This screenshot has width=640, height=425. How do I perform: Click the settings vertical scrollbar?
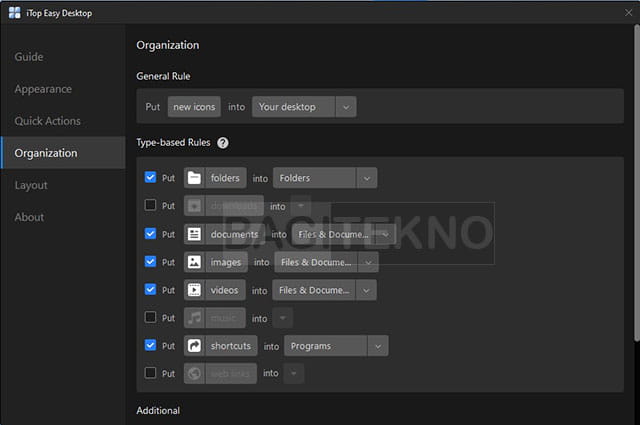click(636, 183)
